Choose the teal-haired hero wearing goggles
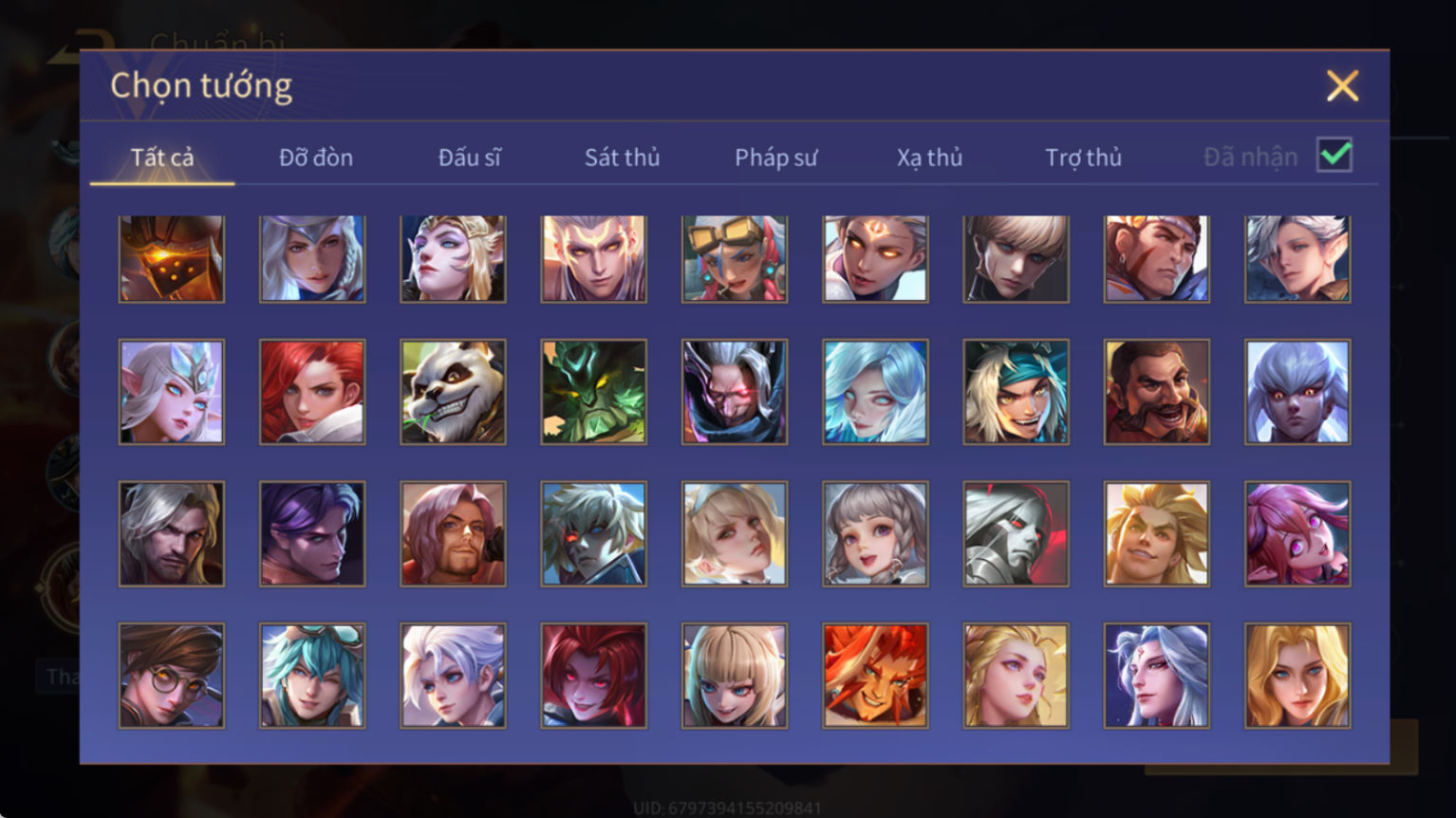The width and height of the screenshot is (1456, 818). (x=312, y=676)
